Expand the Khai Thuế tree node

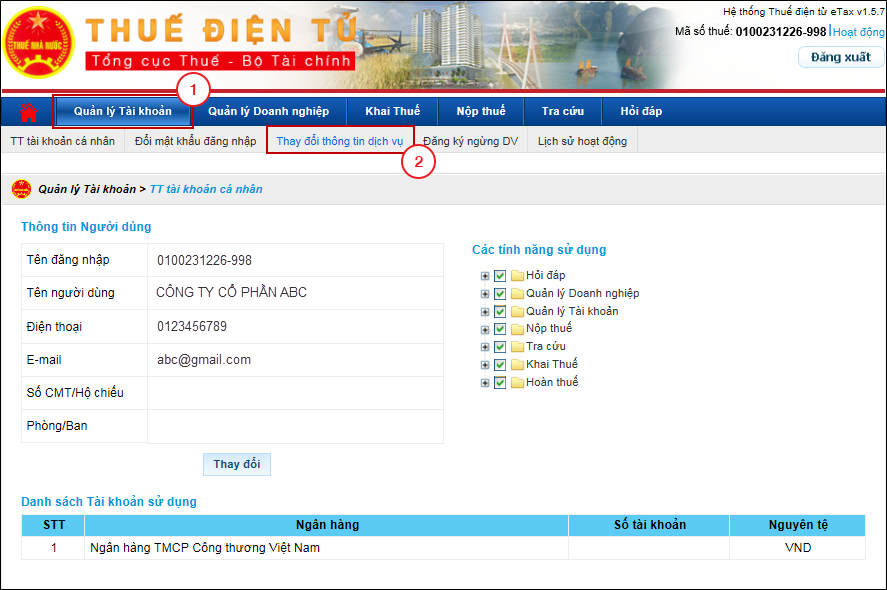pos(485,365)
